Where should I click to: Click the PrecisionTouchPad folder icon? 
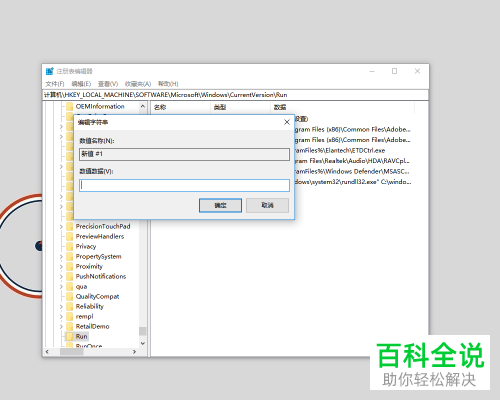click(x=69, y=226)
